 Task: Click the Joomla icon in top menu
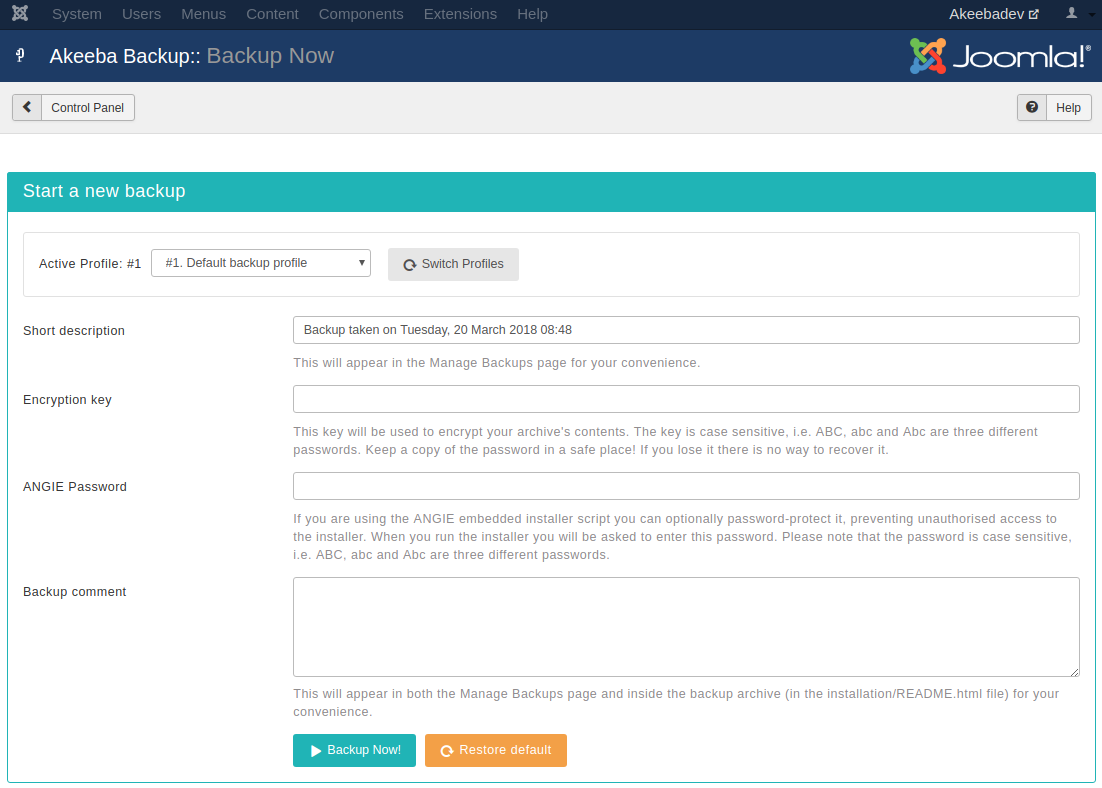20,14
